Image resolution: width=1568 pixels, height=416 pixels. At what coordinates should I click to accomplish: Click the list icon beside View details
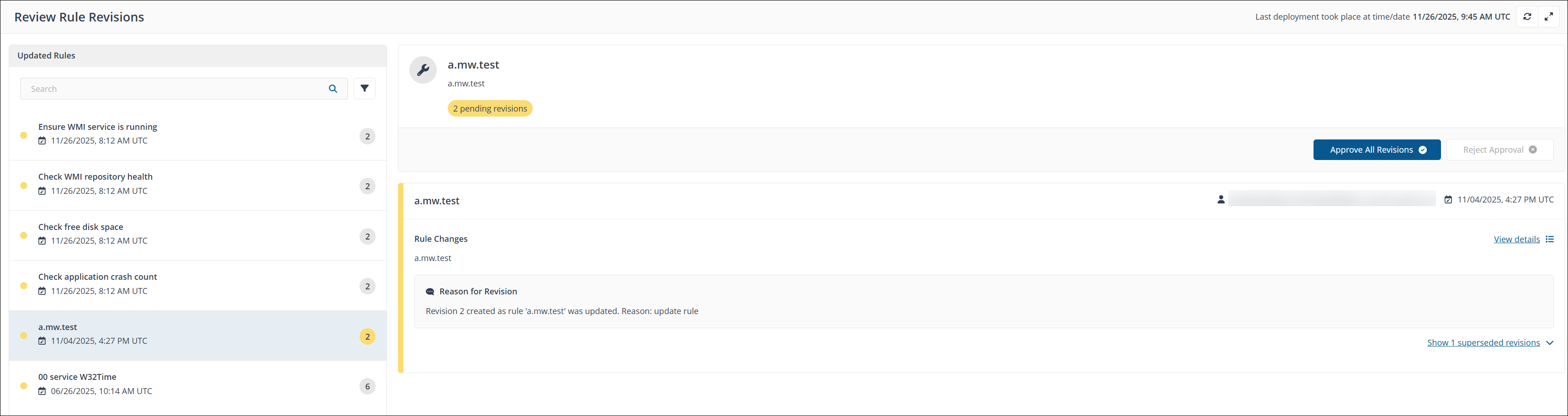click(1549, 240)
